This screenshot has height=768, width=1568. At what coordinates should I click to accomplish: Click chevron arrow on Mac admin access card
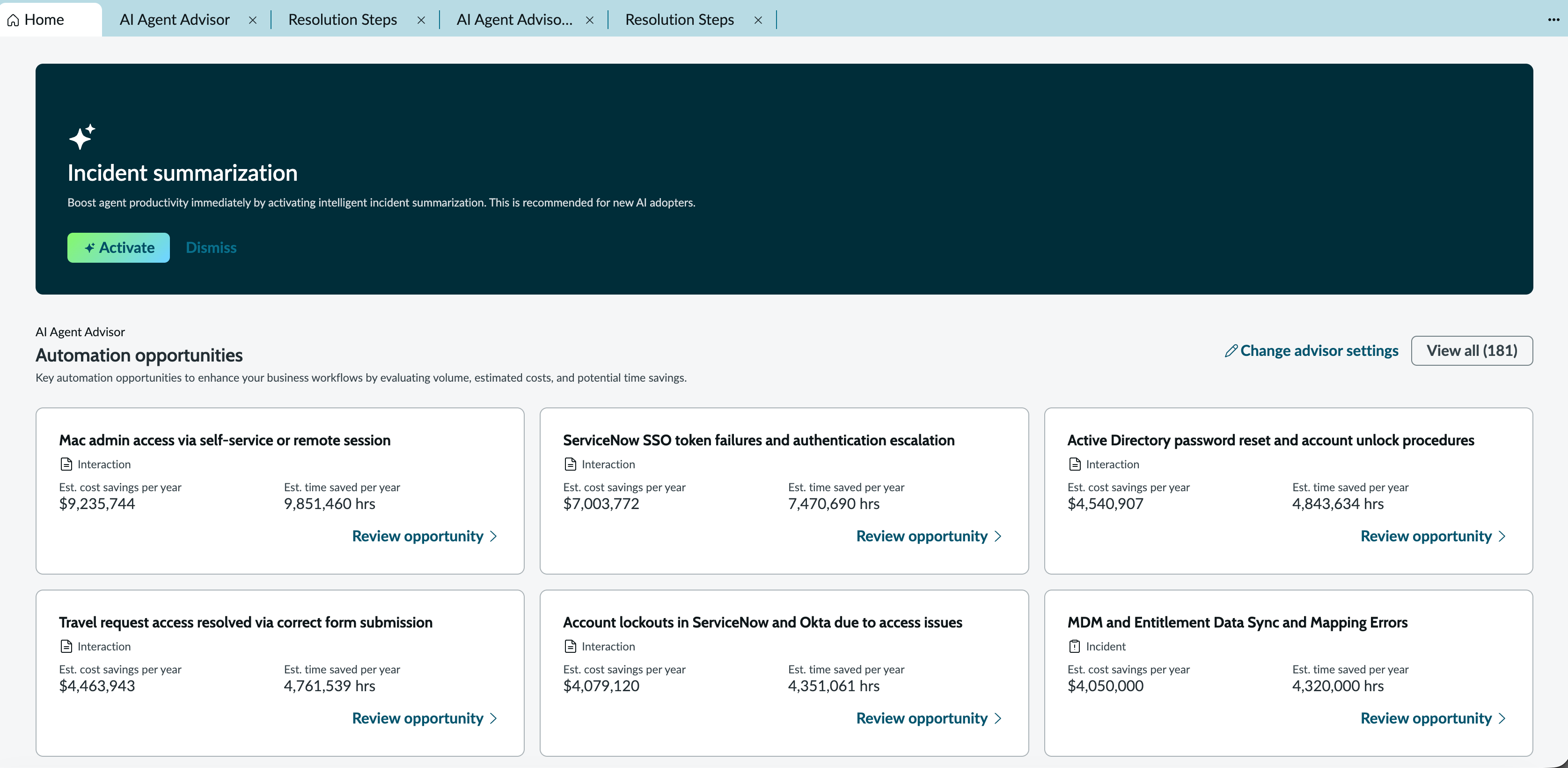point(494,537)
